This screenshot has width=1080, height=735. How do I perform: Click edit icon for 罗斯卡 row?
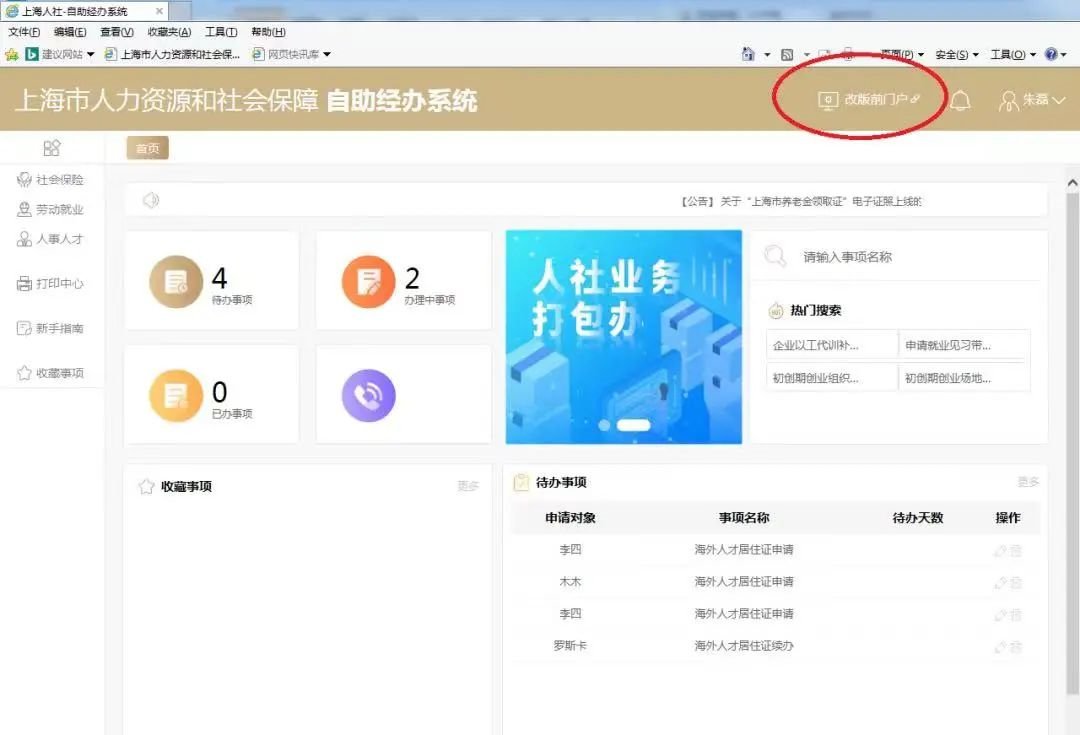coord(1000,647)
